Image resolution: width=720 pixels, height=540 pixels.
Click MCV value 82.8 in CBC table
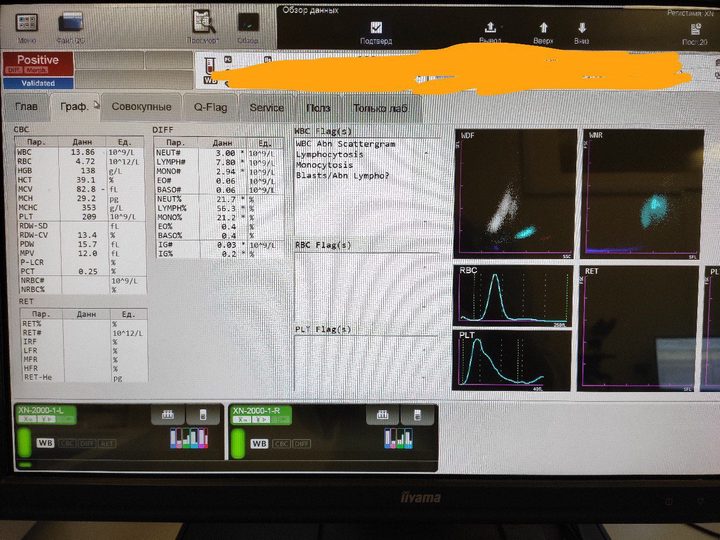[86, 189]
